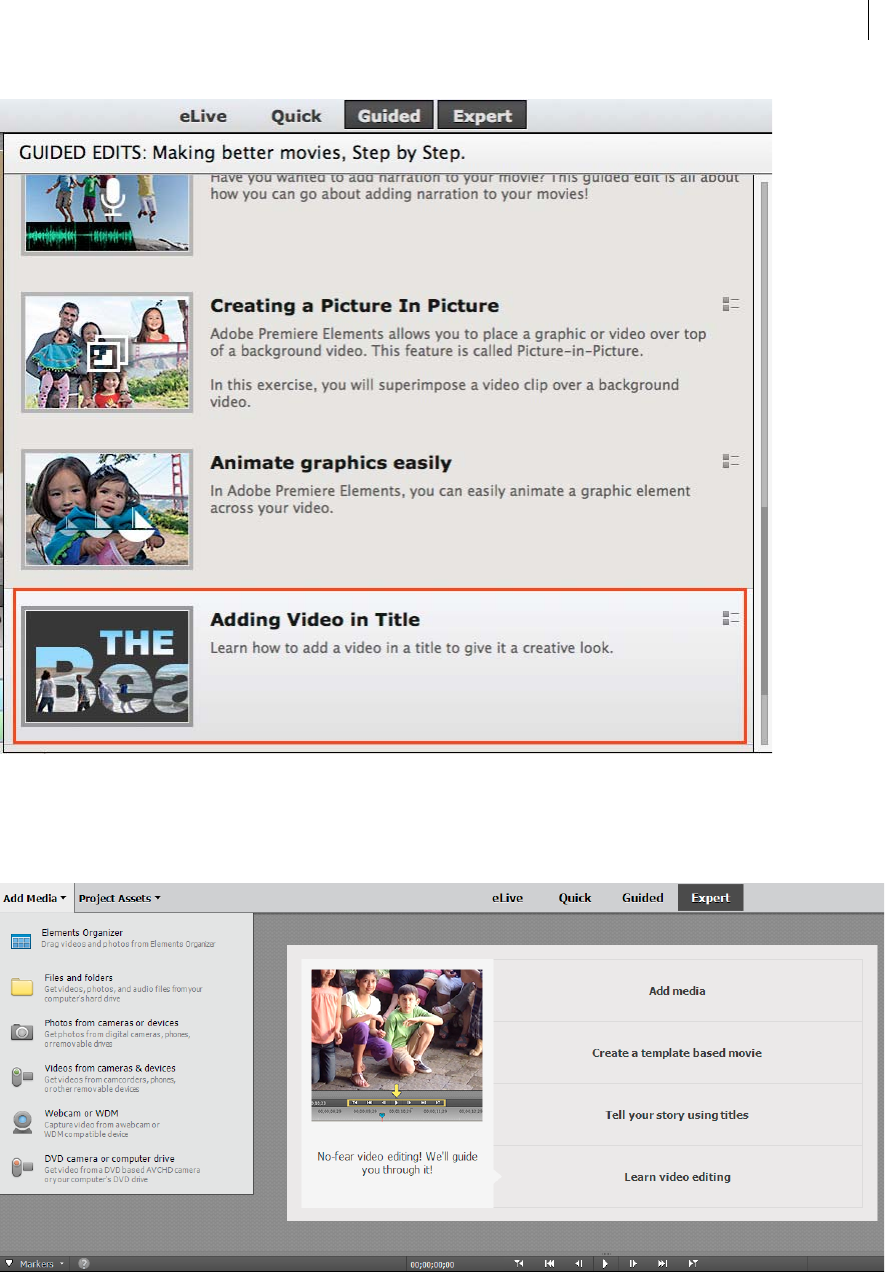The width and height of the screenshot is (885, 1272).
Task: Select the Expert tab in lower window
Action: (711, 898)
